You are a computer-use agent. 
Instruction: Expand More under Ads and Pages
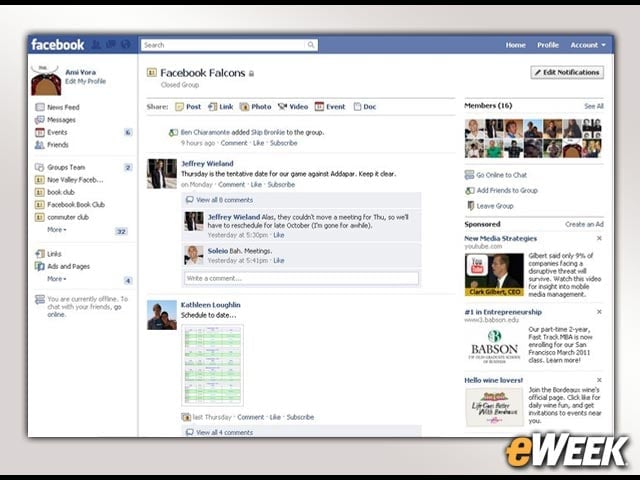click(x=57, y=279)
